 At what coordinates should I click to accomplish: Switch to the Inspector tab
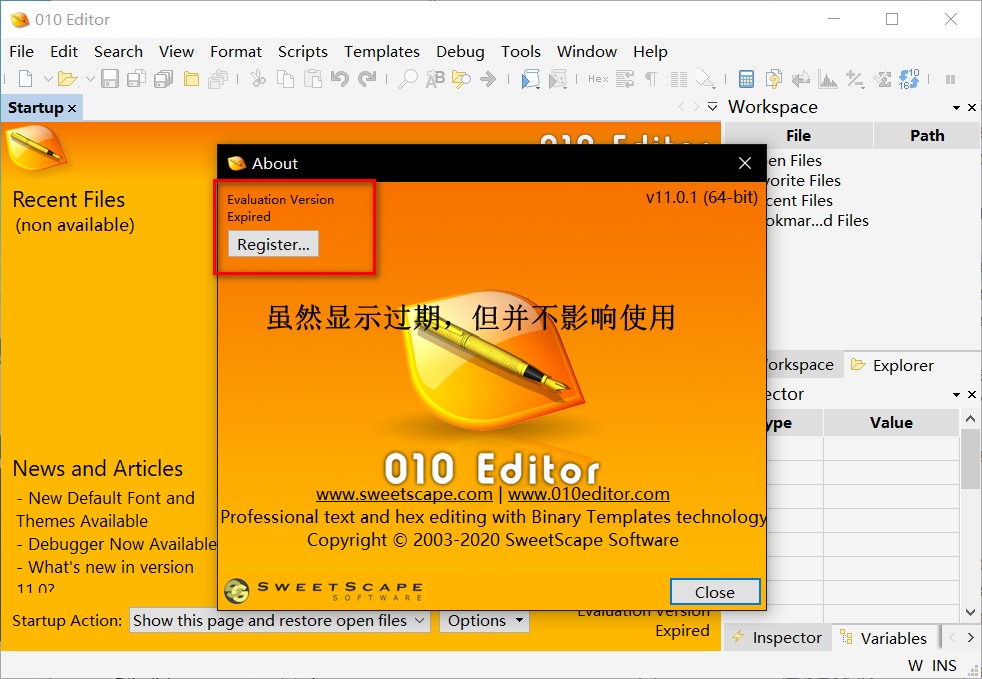point(777,638)
